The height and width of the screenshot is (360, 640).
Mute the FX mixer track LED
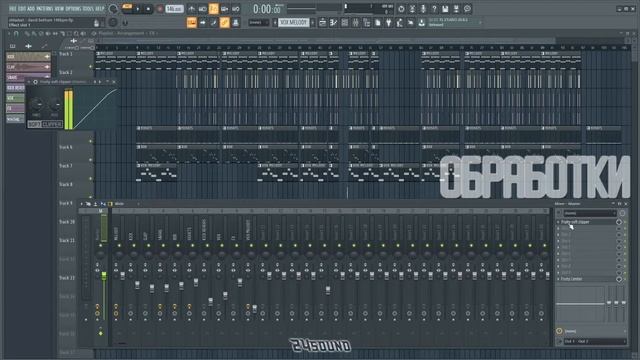click(236, 245)
